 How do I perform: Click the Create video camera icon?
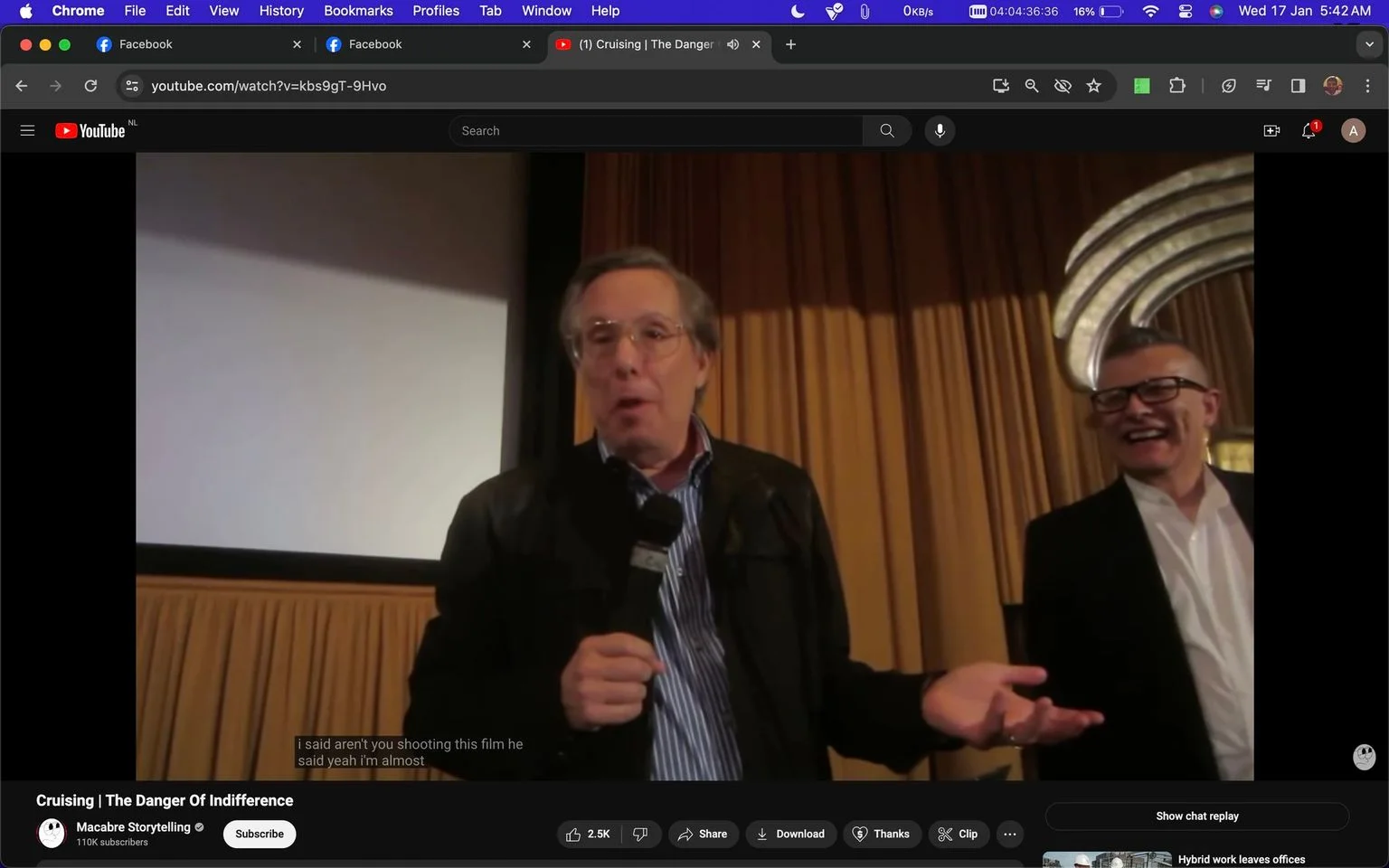click(x=1271, y=130)
